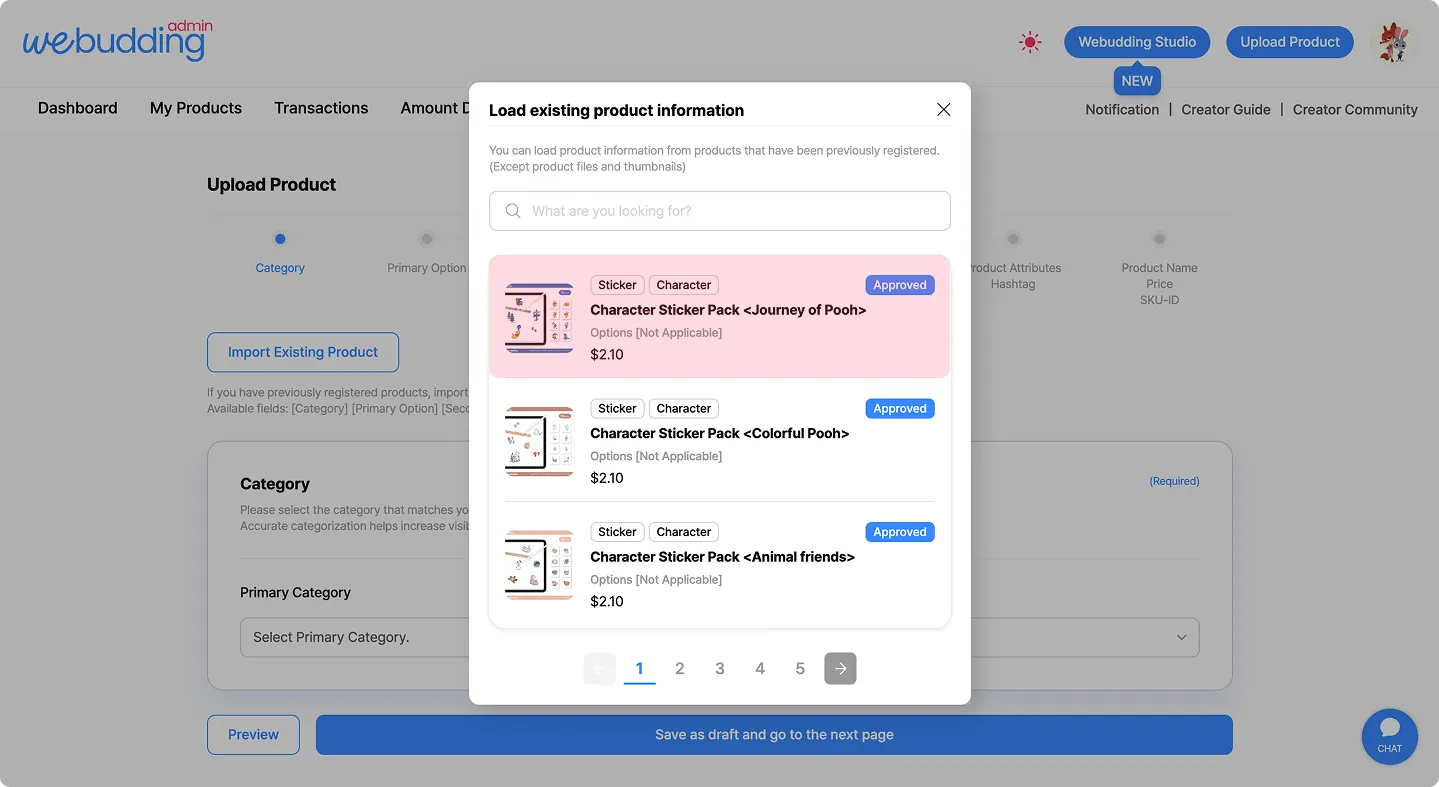Viewport: 1439px width, 787px height.
Task: Click the Approved badge on Journey of Pooh
Action: click(900, 285)
